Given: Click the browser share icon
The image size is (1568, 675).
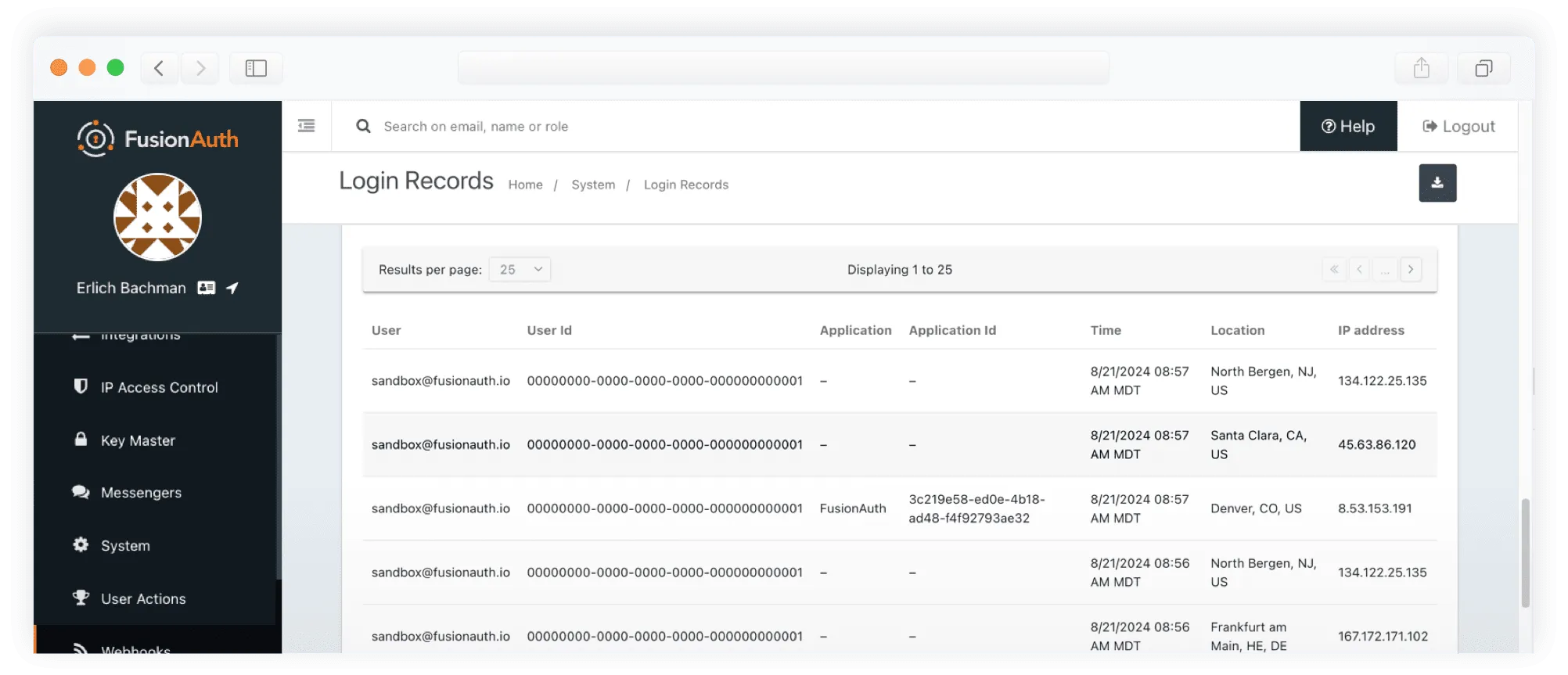Looking at the screenshot, I should click(1421, 68).
